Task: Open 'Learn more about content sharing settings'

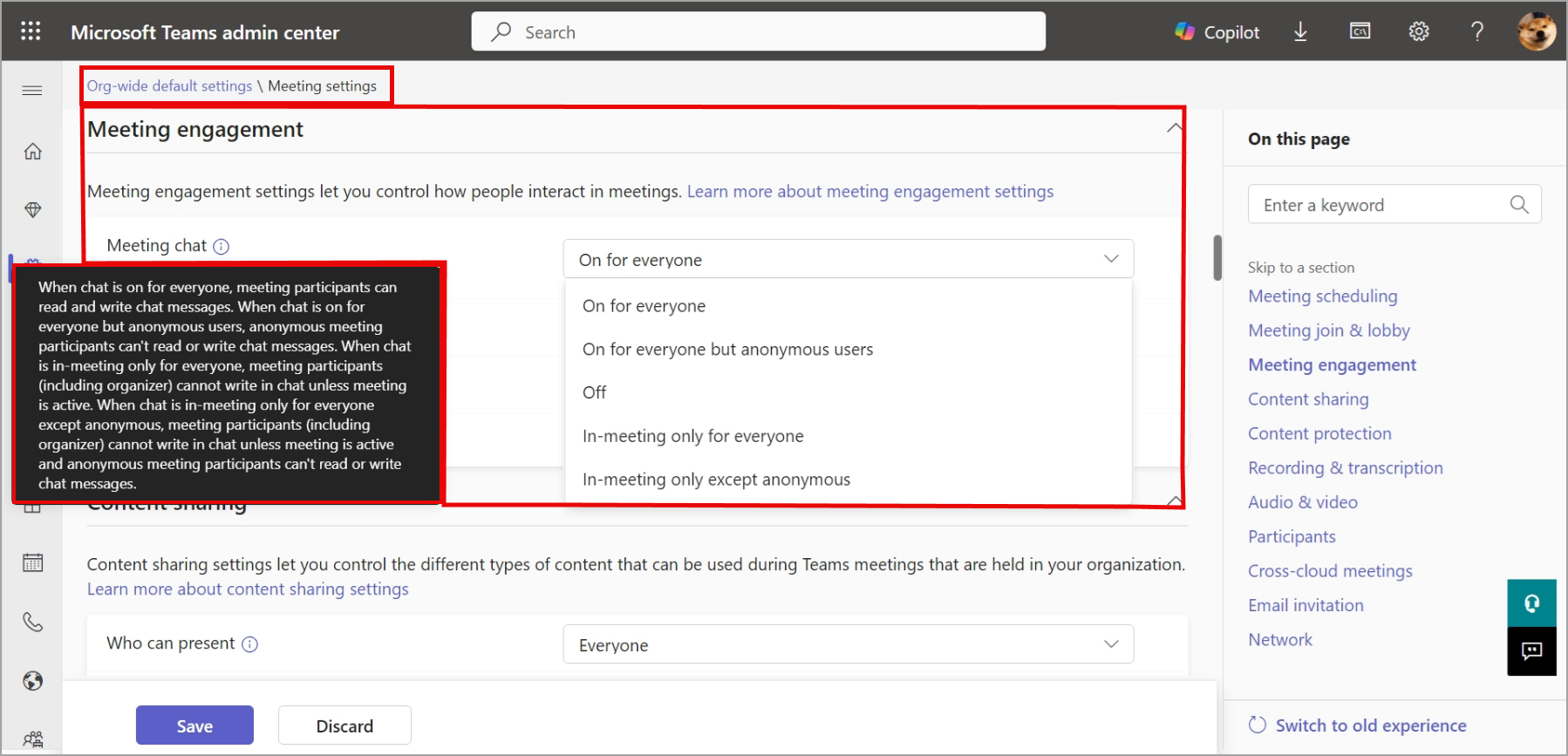Action: [x=248, y=589]
